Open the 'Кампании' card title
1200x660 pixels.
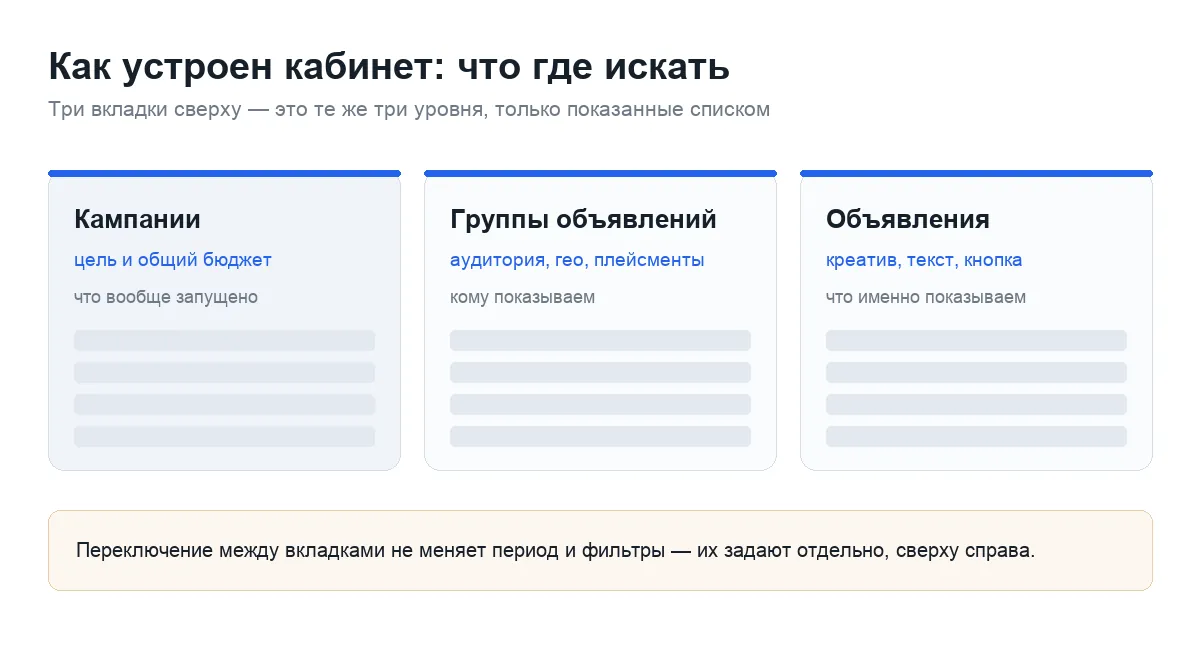point(137,219)
